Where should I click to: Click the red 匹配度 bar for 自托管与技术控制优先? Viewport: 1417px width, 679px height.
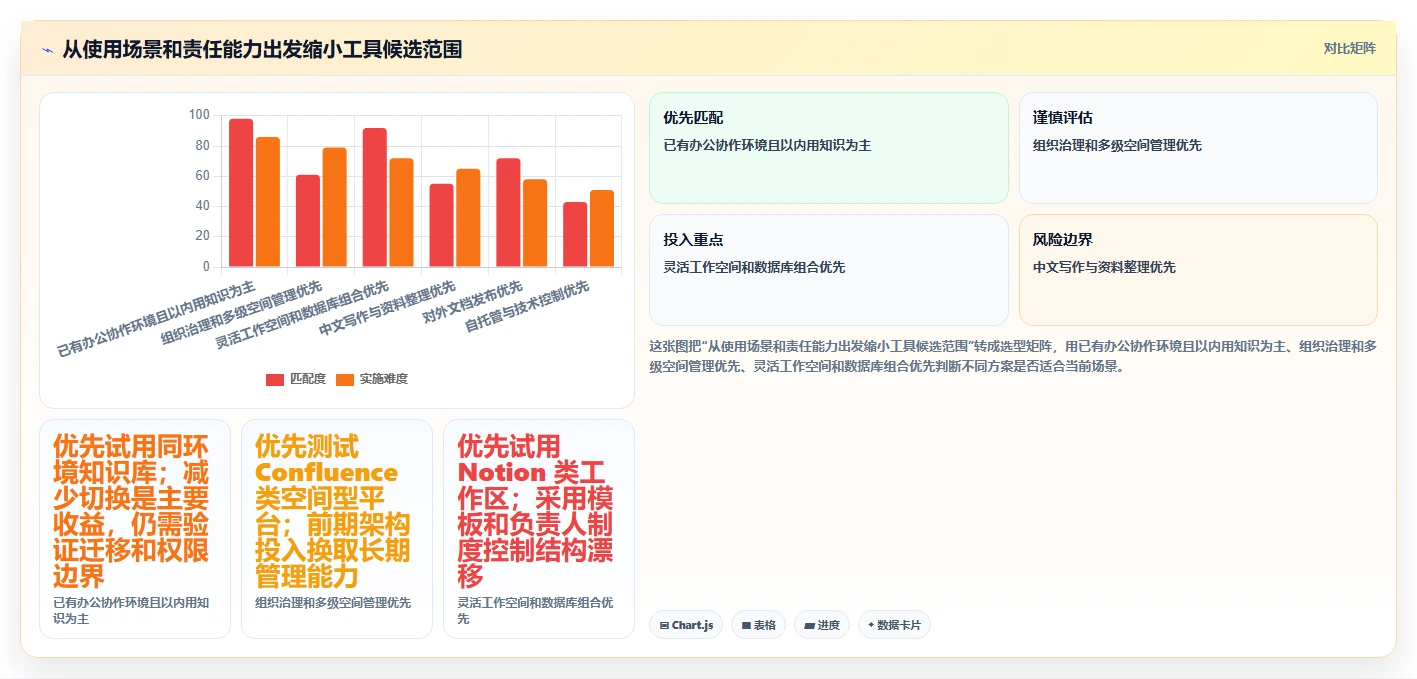click(x=575, y=235)
